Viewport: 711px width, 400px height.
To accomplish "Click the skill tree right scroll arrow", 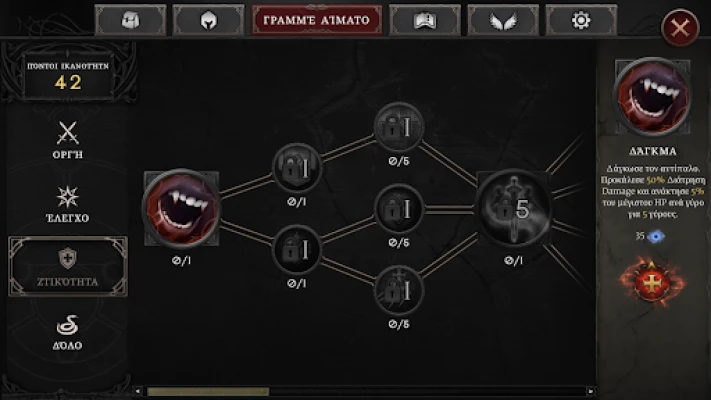I will click(590, 391).
